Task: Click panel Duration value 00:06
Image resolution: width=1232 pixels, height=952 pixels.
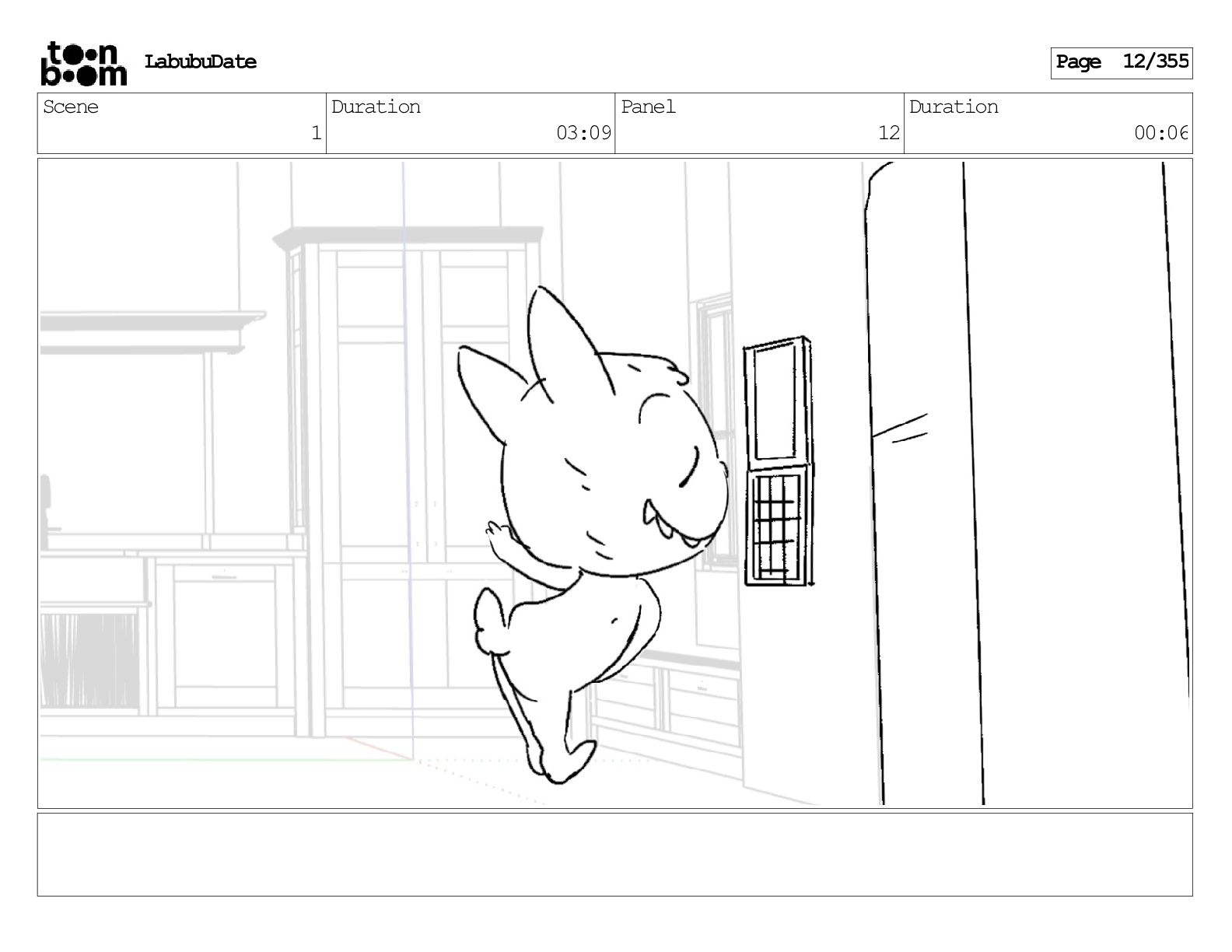Action: point(1161,133)
